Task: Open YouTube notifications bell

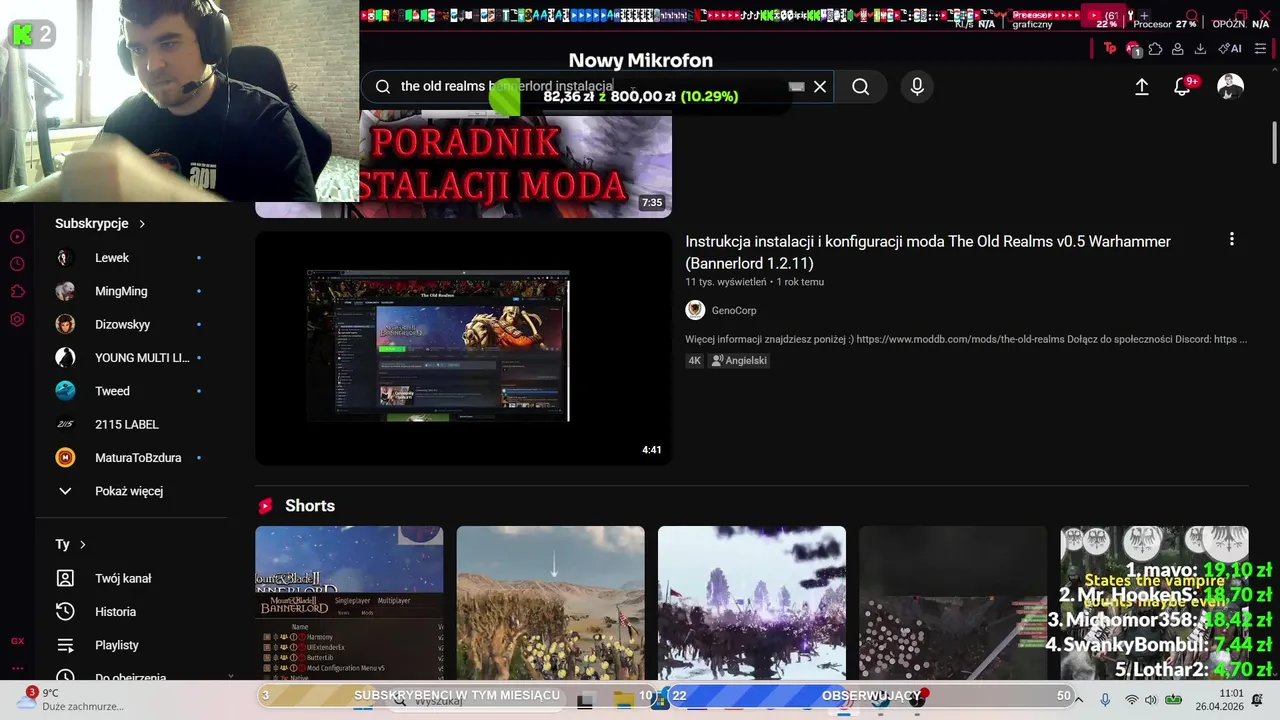Action: [x=1182, y=87]
